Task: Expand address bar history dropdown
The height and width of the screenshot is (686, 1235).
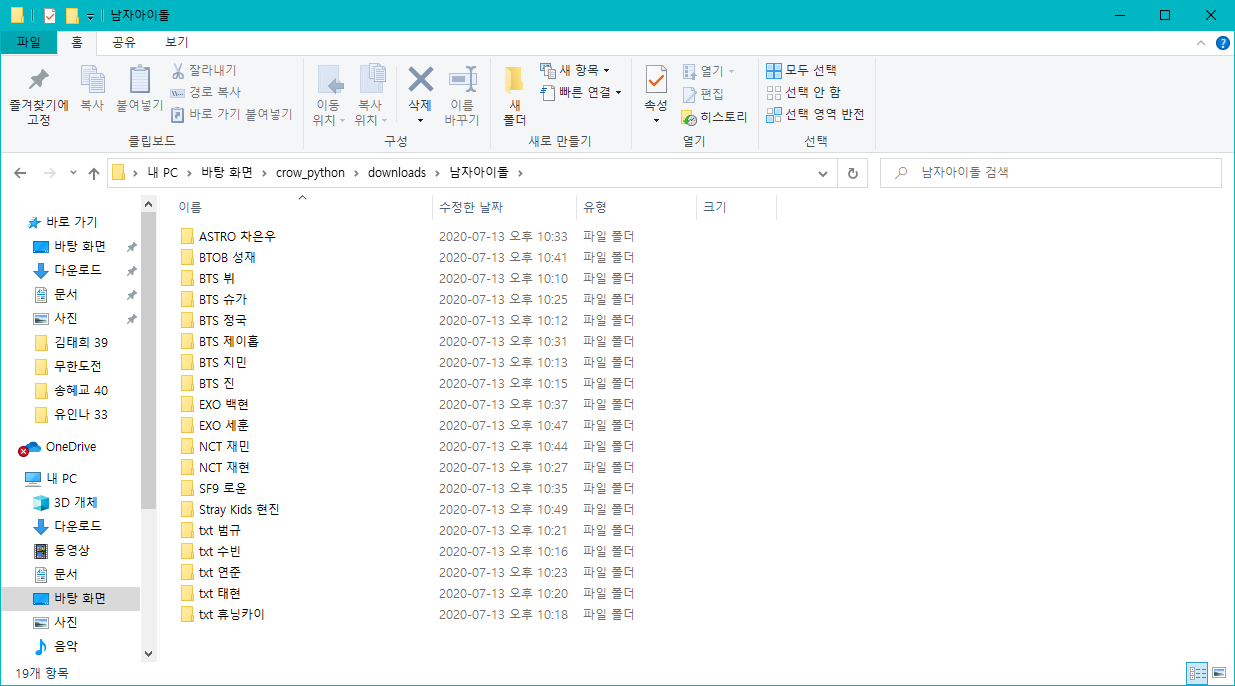Action: point(823,173)
